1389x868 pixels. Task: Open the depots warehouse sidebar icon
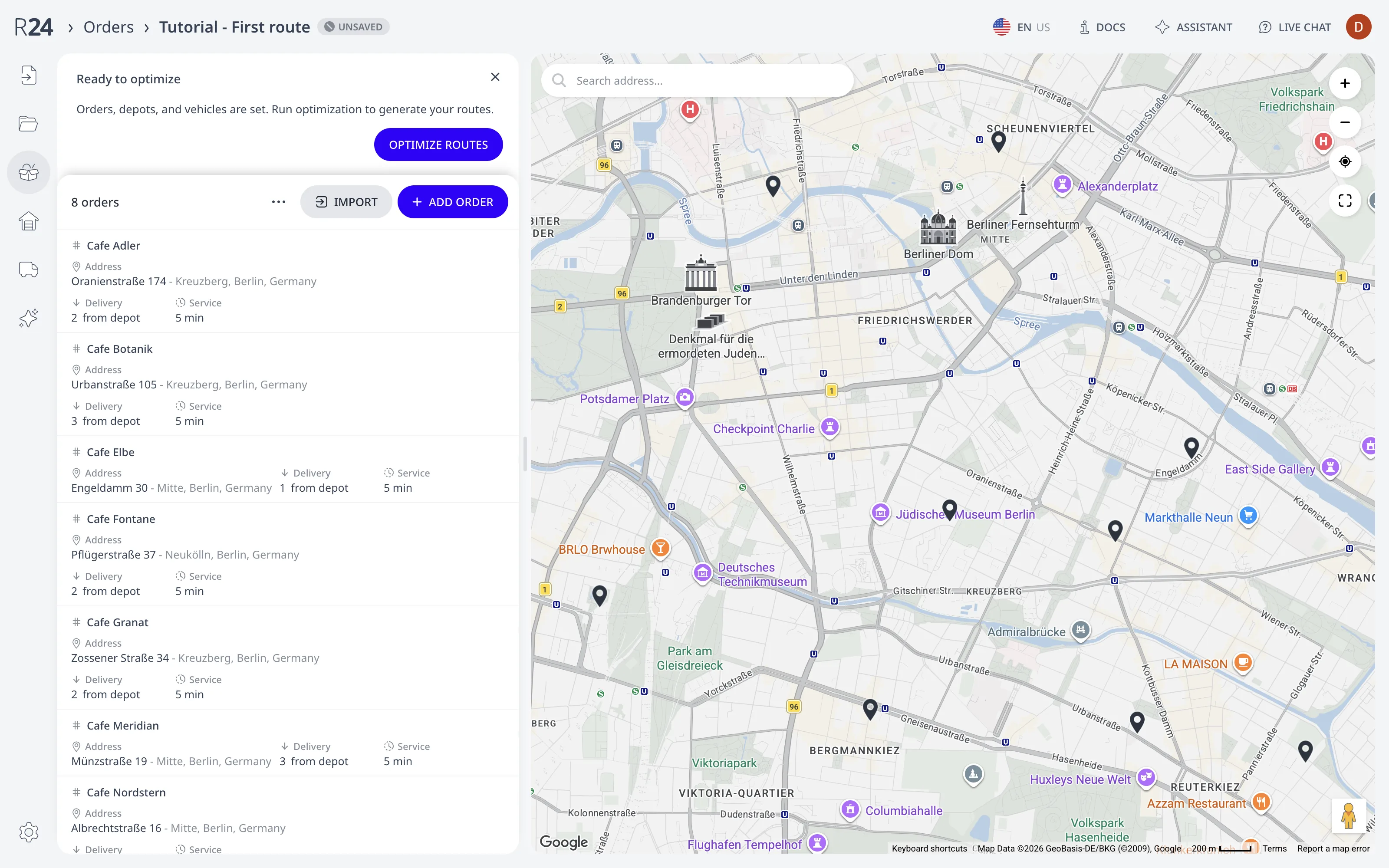click(28, 221)
